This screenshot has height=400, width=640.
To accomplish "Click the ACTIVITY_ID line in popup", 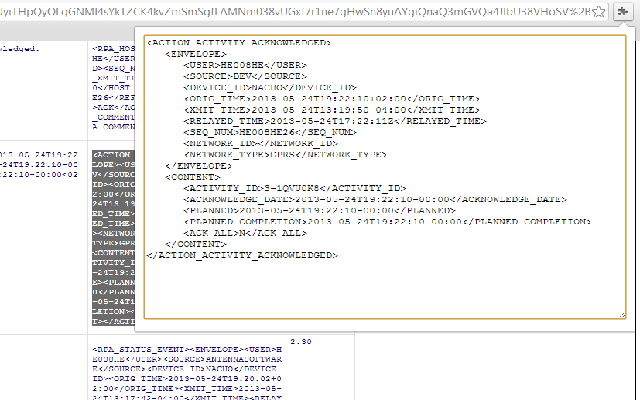I will pyautogui.click(x=295, y=188).
